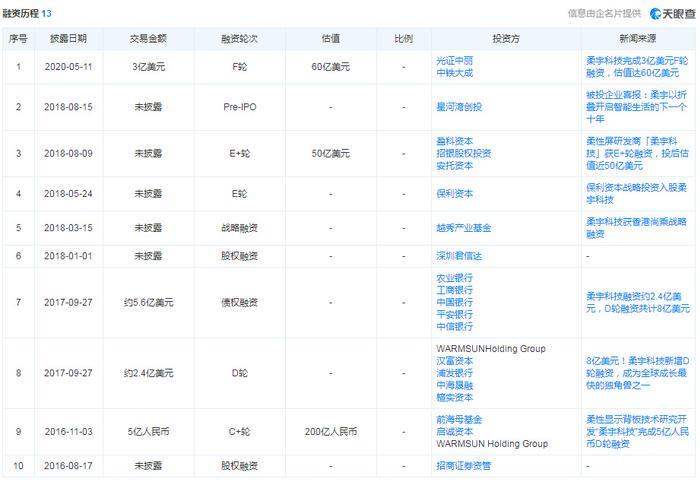Screen dimensions: 700x482
Task: Open investor link 汉富资本
Action: 454,361
